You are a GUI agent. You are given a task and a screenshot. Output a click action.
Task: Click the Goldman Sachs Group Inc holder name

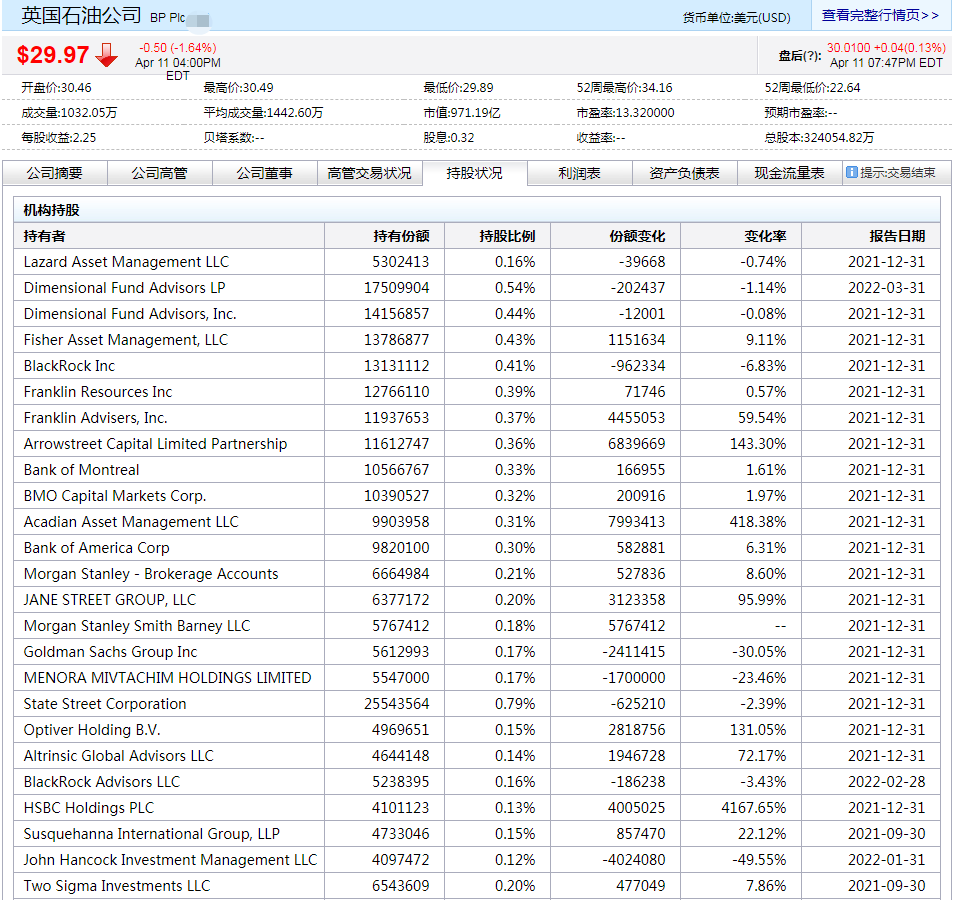(x=111, y=652)
